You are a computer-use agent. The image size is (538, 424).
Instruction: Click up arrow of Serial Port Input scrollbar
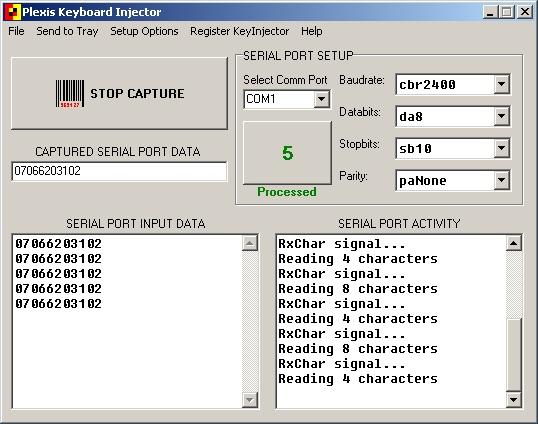tap(250, 243)
